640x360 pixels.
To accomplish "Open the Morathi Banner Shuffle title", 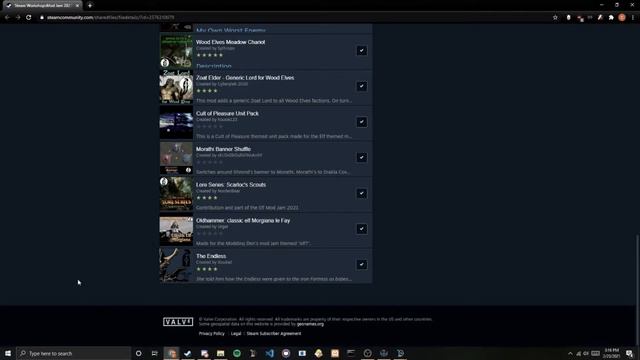I will [223, 149].
